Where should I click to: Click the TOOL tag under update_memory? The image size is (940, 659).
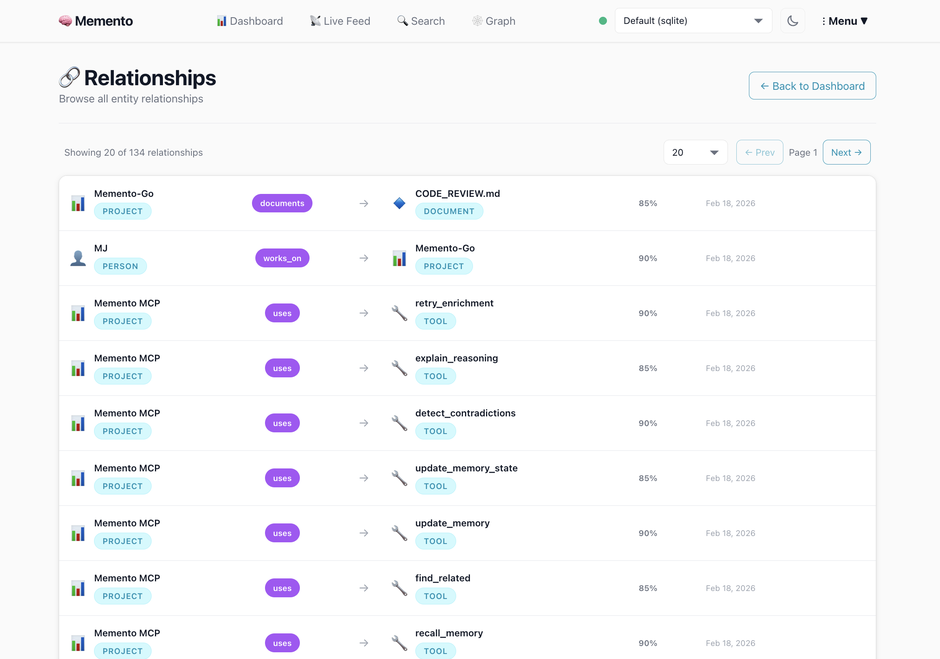436,541
